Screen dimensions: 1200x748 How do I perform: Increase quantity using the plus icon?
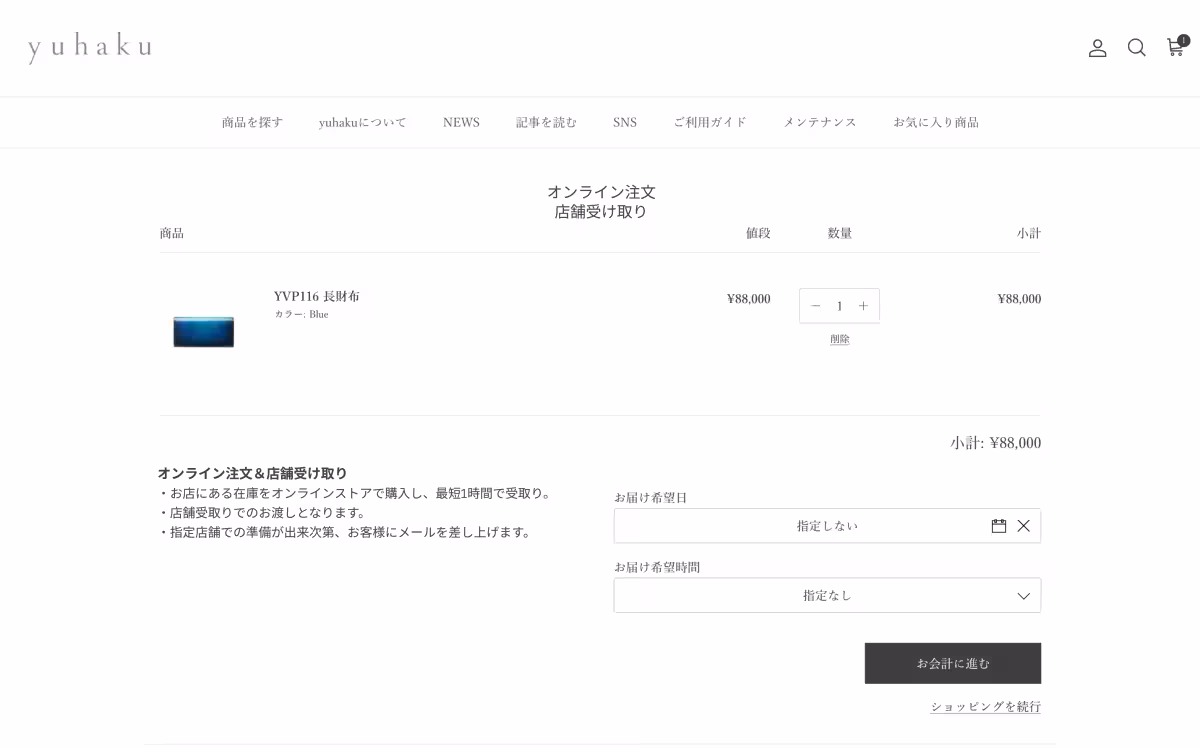(865, 305)
